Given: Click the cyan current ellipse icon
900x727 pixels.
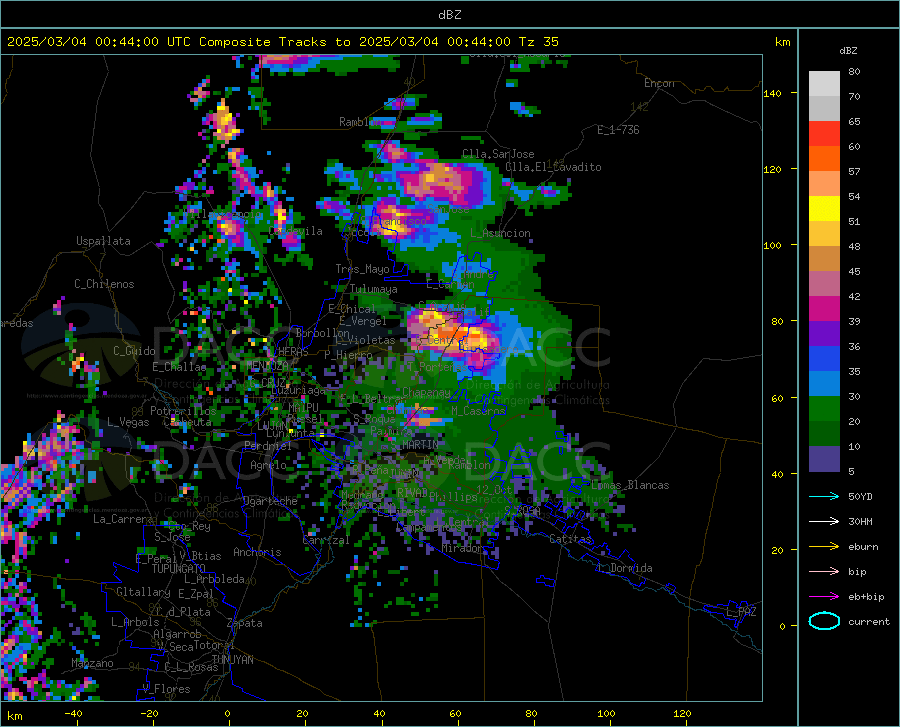Looking at the screenshot, I should [x=824, y=621].
